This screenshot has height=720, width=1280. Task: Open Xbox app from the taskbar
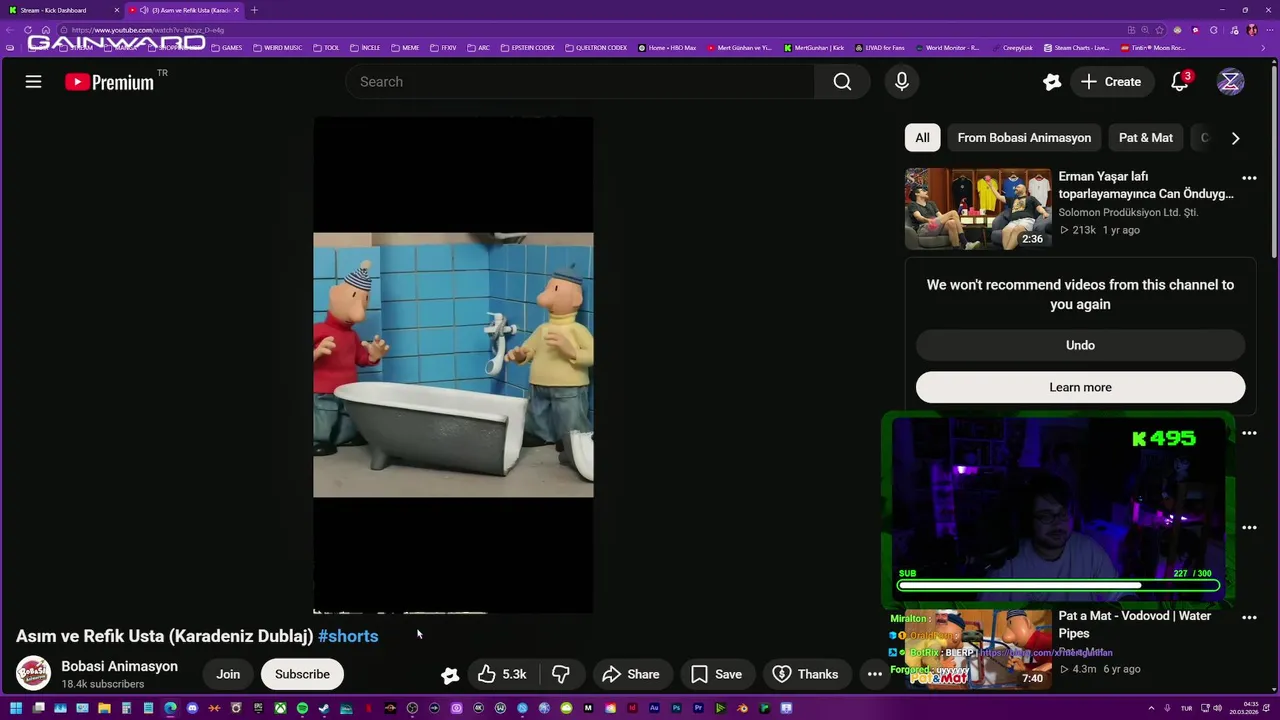pos(281,708)
